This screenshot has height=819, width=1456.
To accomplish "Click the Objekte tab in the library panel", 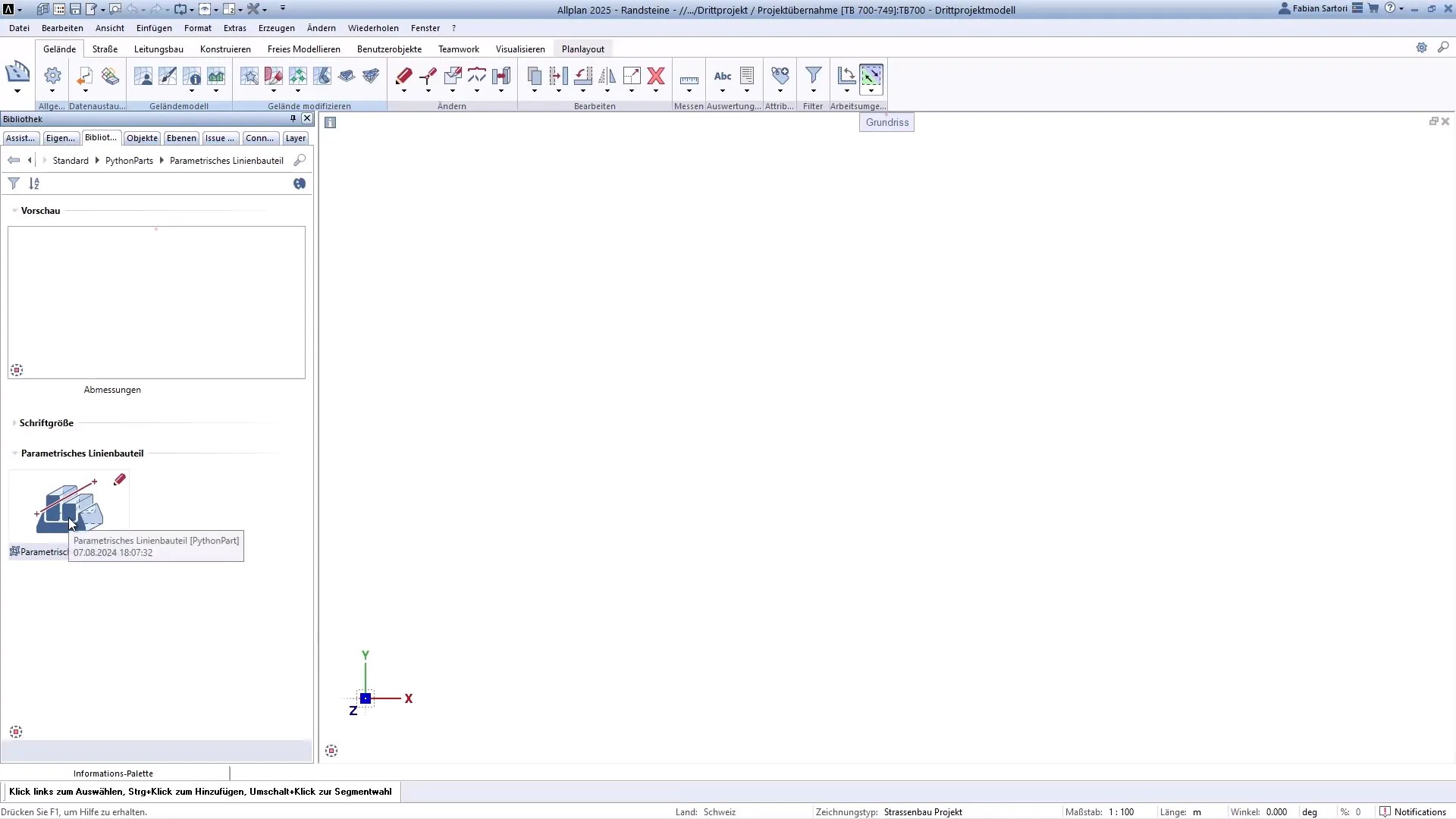I will click(142, 138).
